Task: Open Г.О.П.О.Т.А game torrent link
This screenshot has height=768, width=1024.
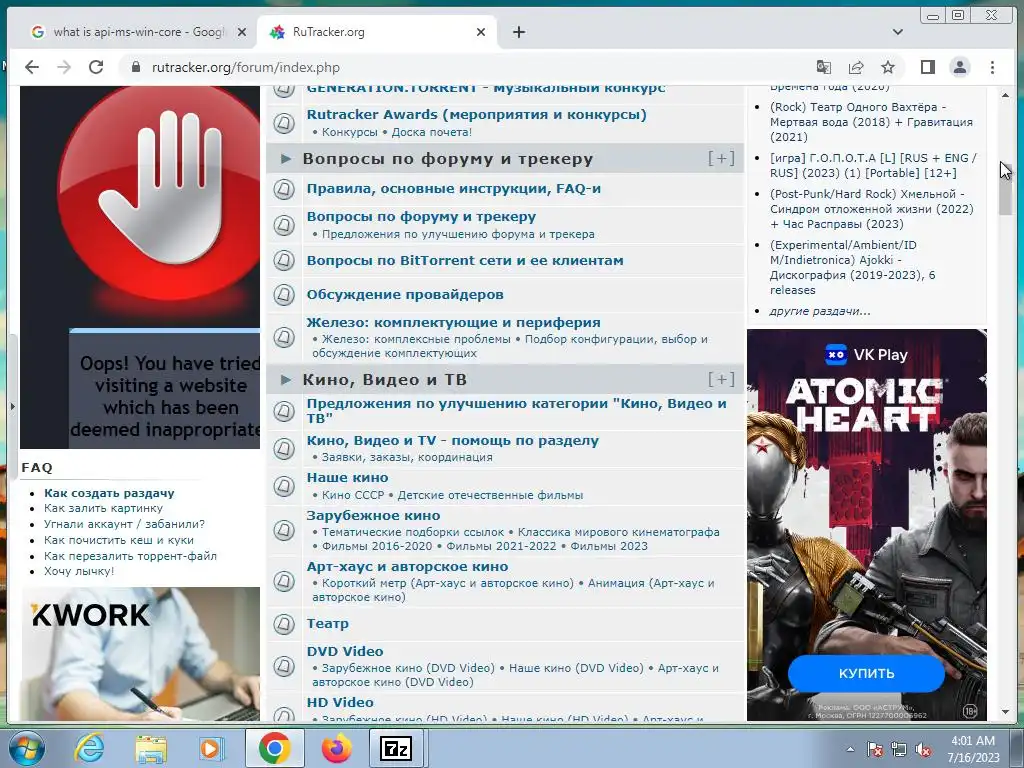Action: click(873, 165)
